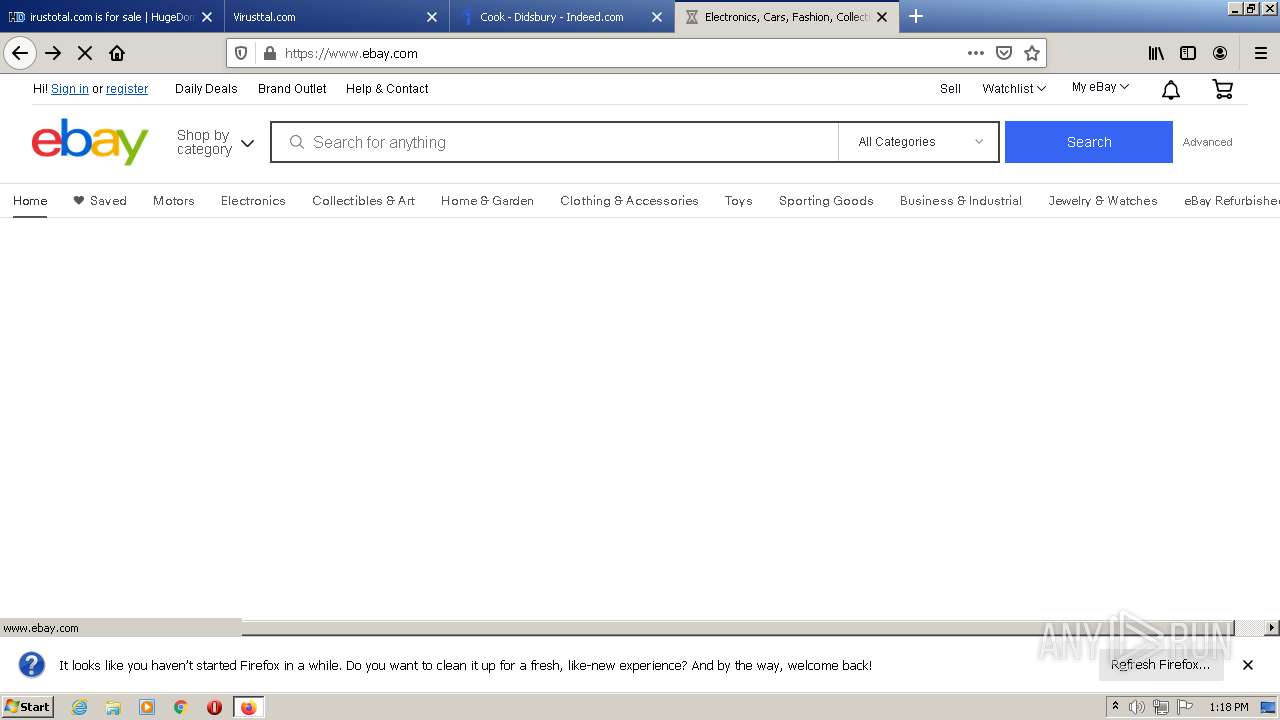Close the irustotal.com tab
Viewport: 1280px width, 720px height.
tap(207, 17)
